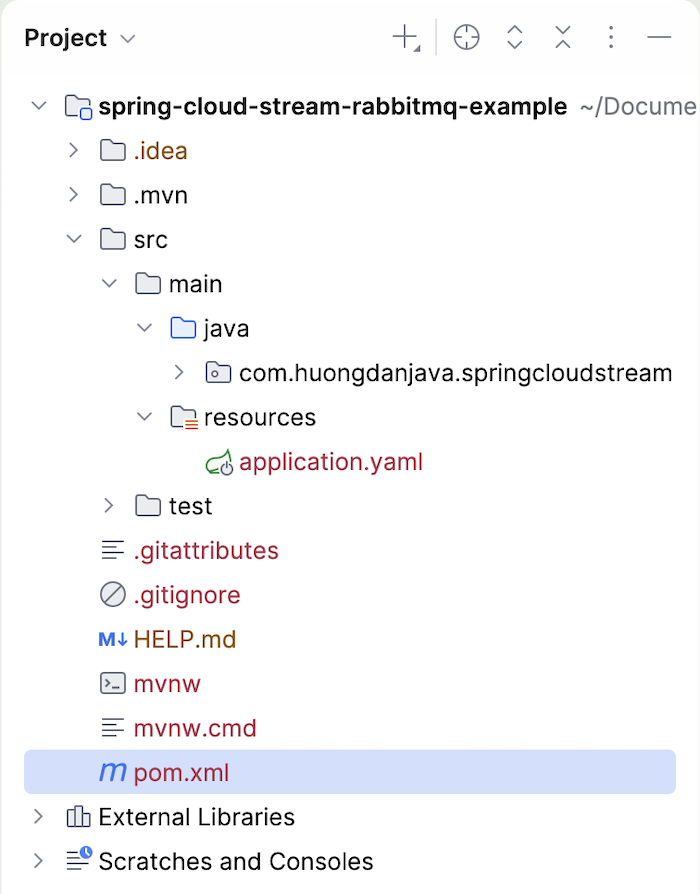
Task: Click the Markdown icon beside HELP.md
Action: [x=113, y=639]
